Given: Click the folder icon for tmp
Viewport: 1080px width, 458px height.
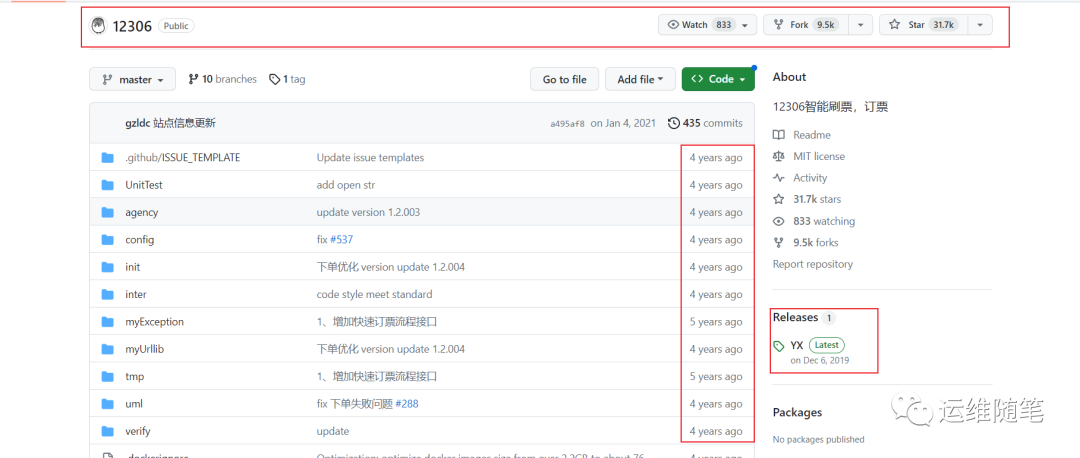Looking at the screenshot, I should (x=107, y=377).
